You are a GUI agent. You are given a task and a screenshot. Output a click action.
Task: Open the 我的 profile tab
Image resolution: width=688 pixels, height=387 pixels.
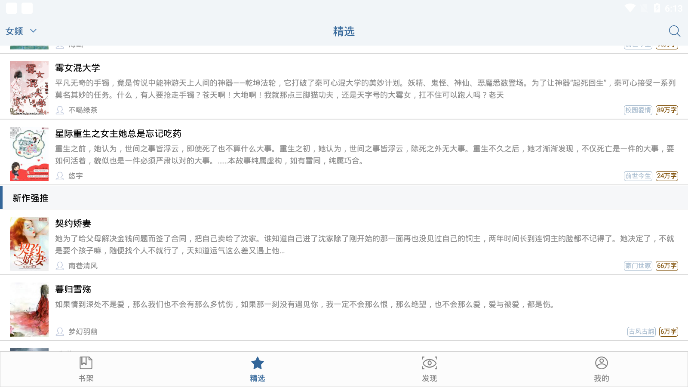tap(601, 369)
